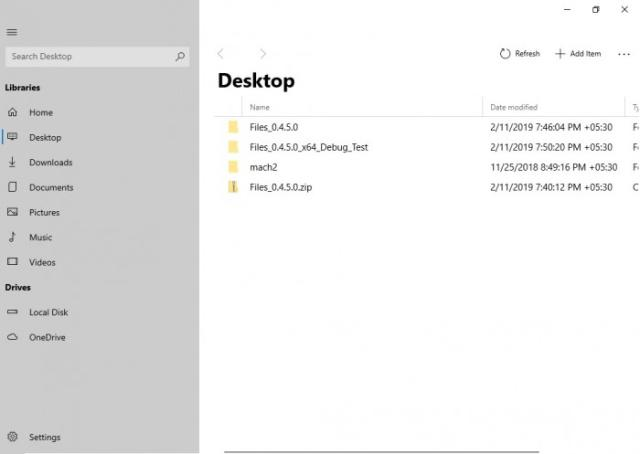Screen dimensions: 640x454
Task: Sort by Date modified column header
Action: pos(514,107)
